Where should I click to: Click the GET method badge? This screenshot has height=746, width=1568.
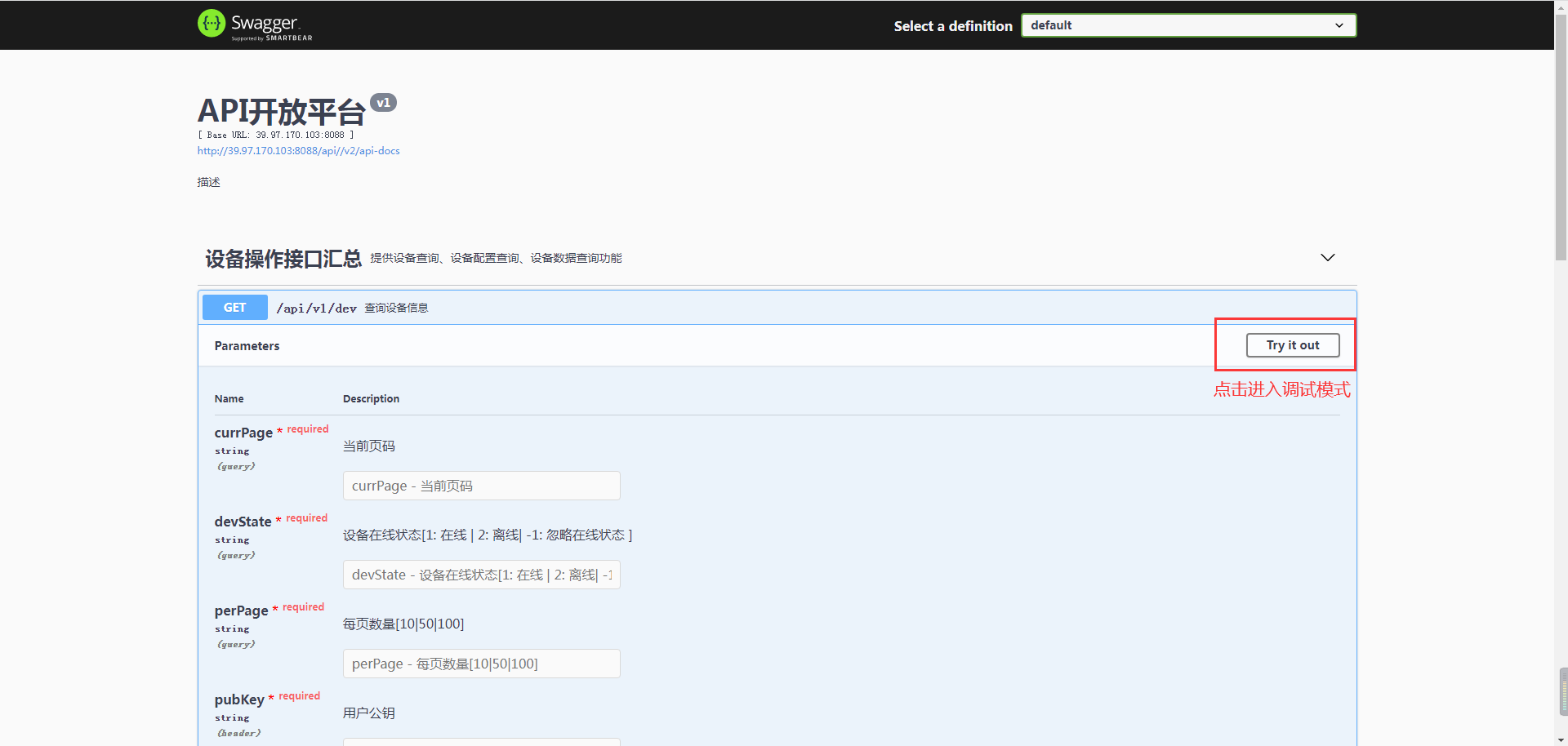[x=234, y=308]
